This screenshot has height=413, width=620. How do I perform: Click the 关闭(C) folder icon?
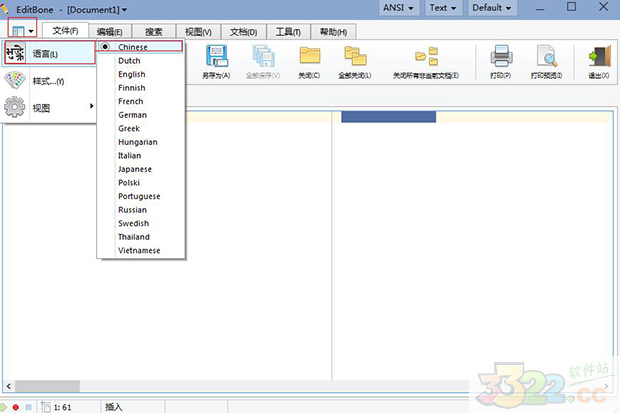[x=309, y=56]
